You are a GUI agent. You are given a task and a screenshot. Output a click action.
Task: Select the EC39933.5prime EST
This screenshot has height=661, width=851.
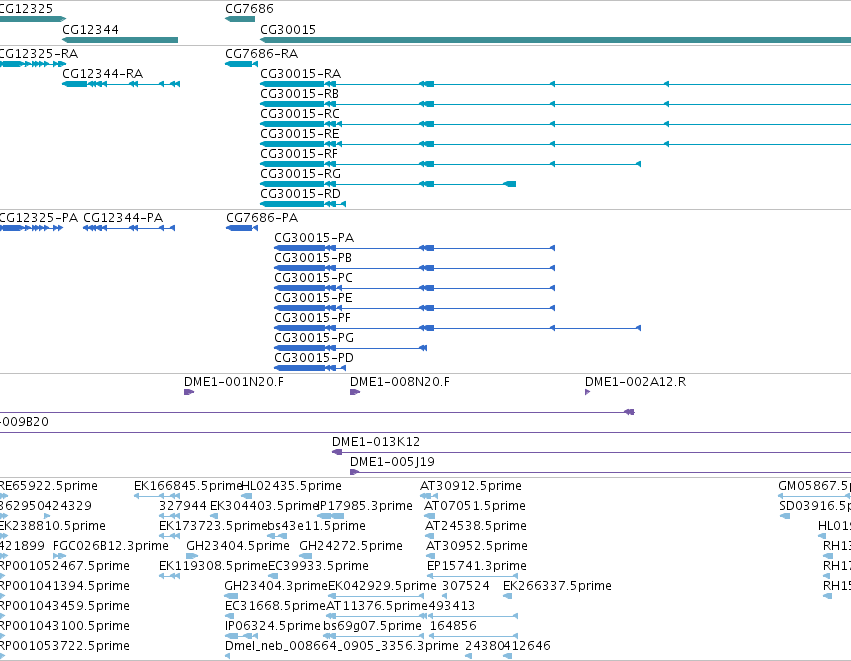click(x=274, y=576)
